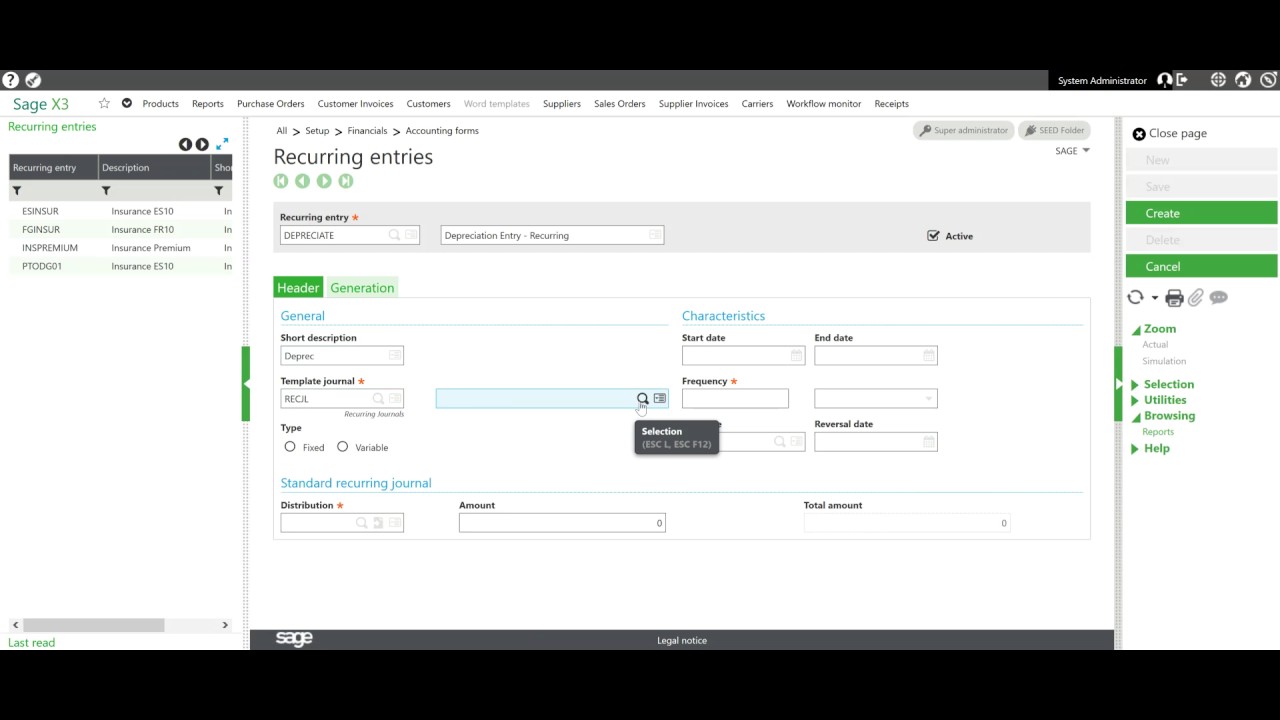Click the Legal notice link

(682, 640)
